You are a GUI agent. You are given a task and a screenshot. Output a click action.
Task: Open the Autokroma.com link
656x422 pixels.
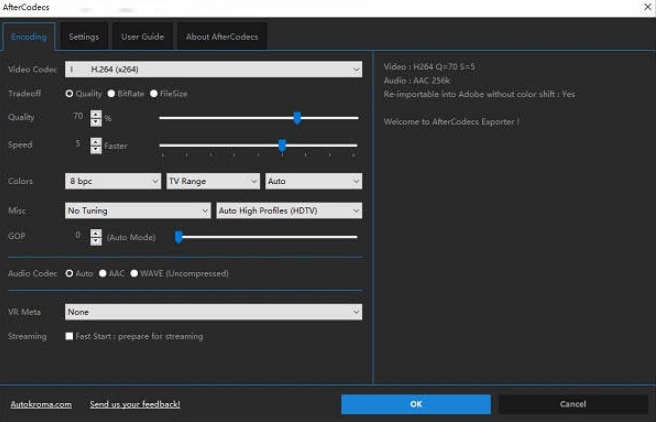41,404
